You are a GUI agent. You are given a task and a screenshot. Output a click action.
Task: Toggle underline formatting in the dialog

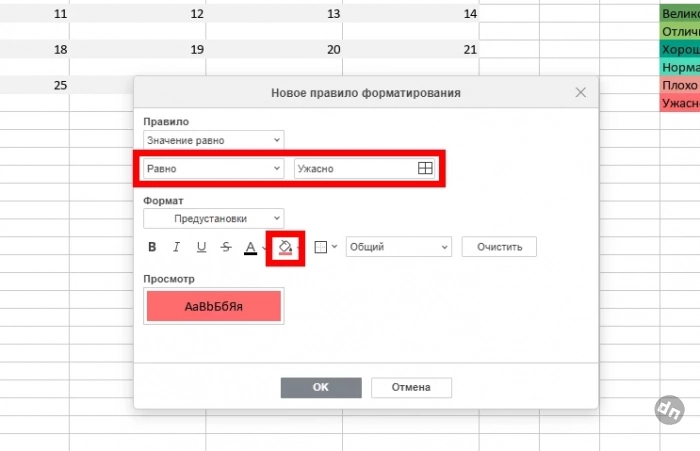click(201, 247)
